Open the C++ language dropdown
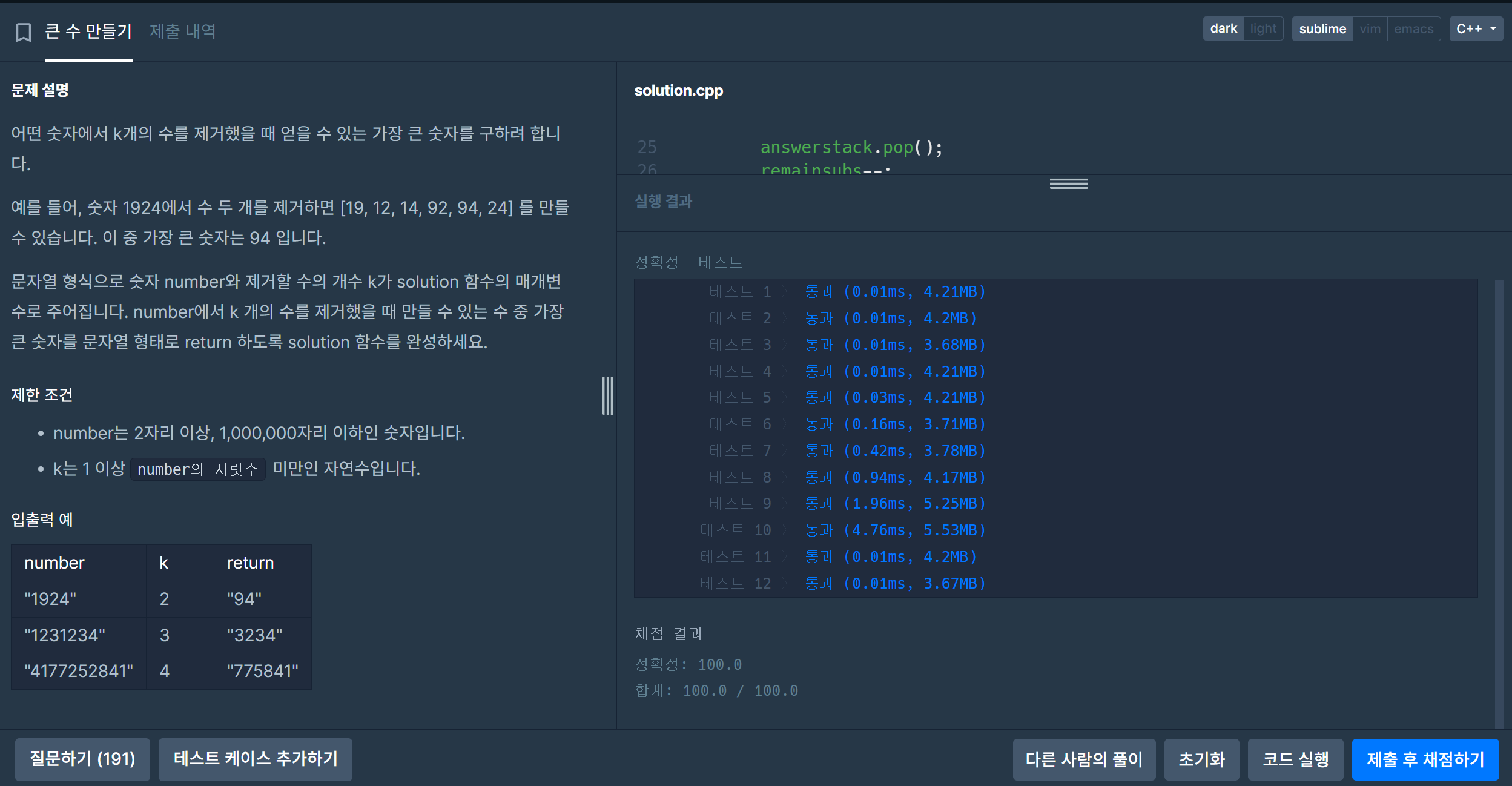The height and width of the screenshot is (786, 1512). click(1475, 29)
